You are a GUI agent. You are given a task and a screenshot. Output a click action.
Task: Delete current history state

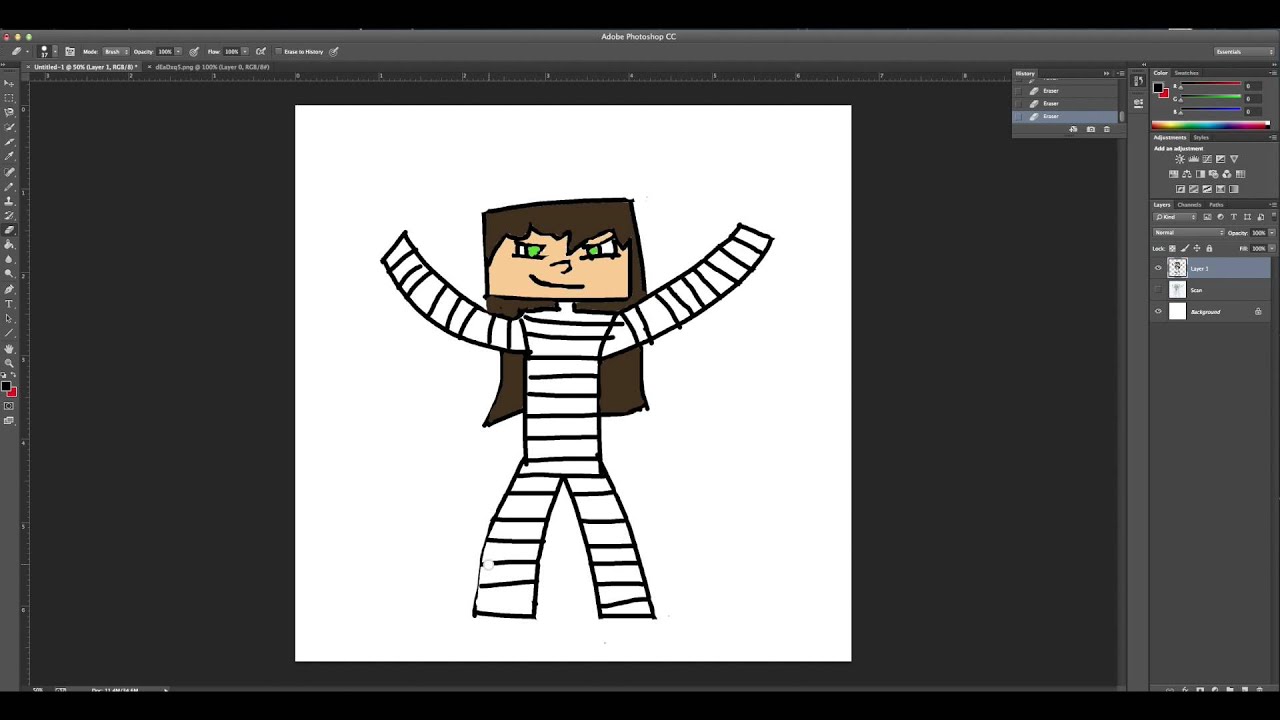pos(1106,129)
